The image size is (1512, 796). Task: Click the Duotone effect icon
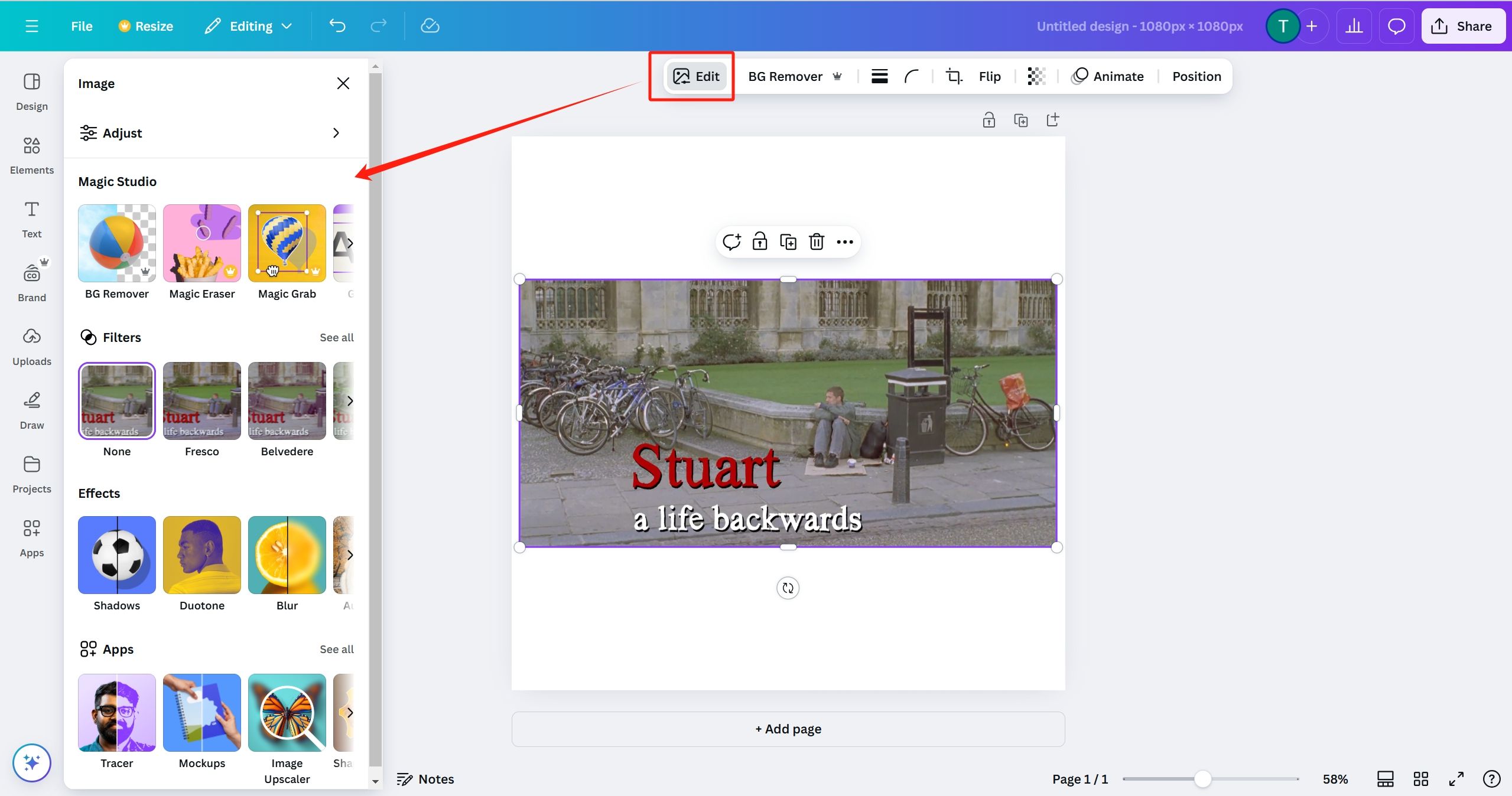201,554
